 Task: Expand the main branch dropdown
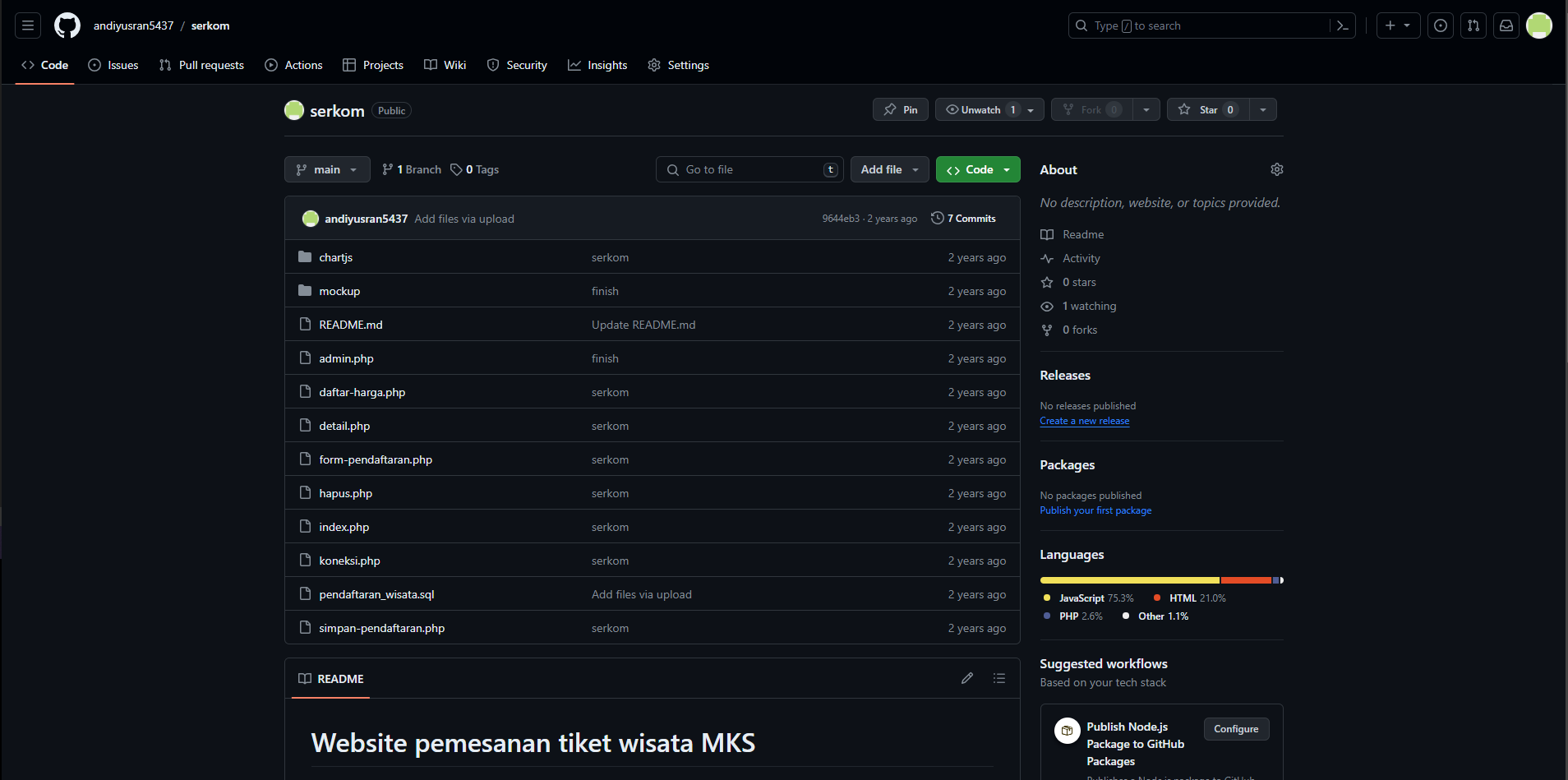click(327, 169)
